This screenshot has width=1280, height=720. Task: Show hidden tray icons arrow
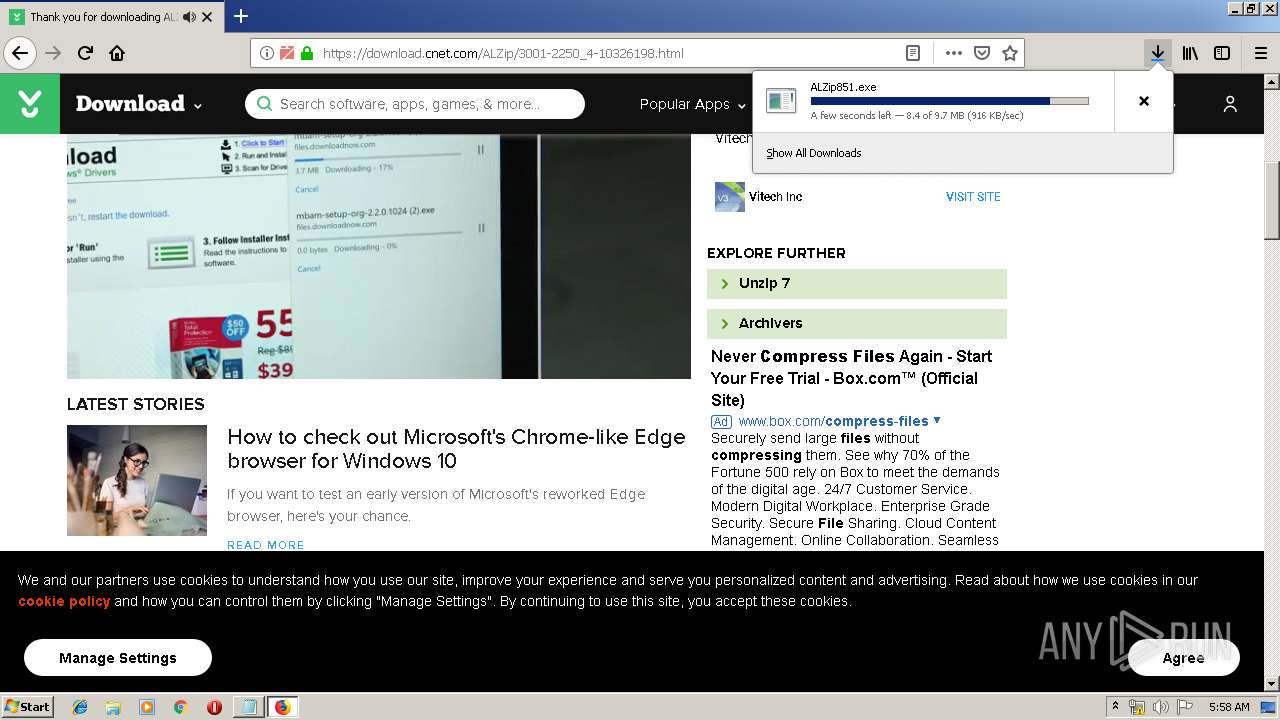tap(1115, 707)
